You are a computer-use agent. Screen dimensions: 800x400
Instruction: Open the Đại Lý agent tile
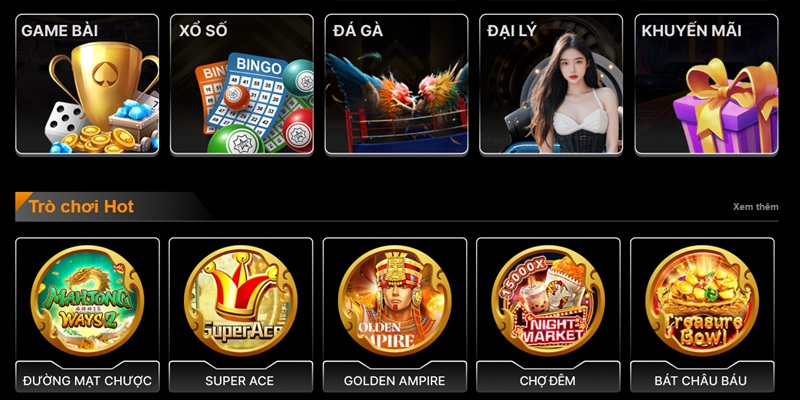pyautogui.click(x=551, y=84)
